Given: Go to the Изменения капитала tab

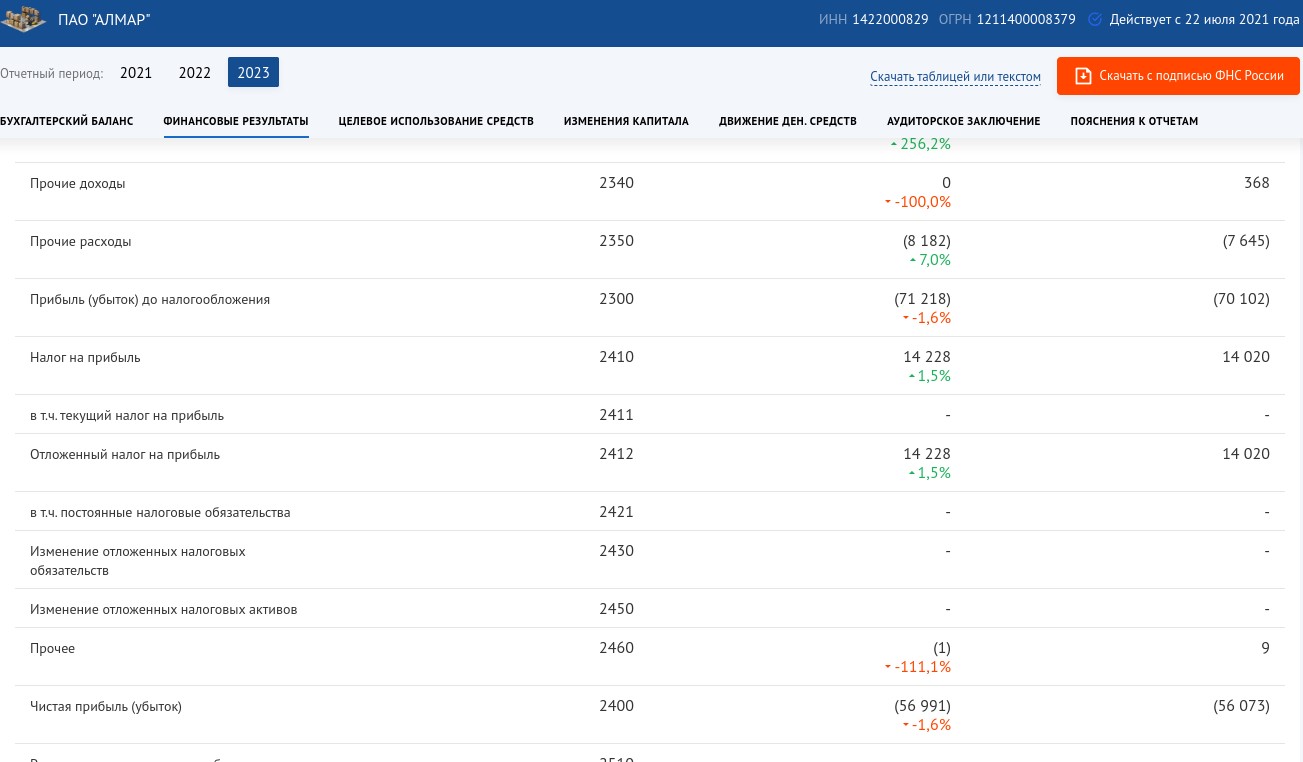Looking at the screenshot, I should tap(626, 121).
